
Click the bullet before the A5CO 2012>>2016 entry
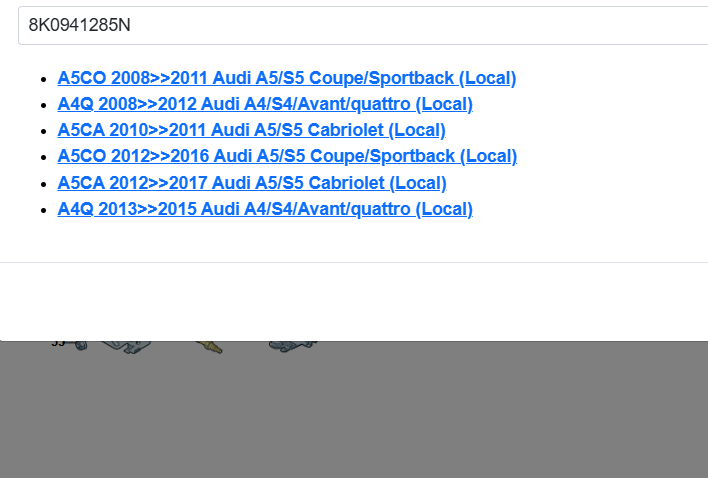[x=42, y=157]
